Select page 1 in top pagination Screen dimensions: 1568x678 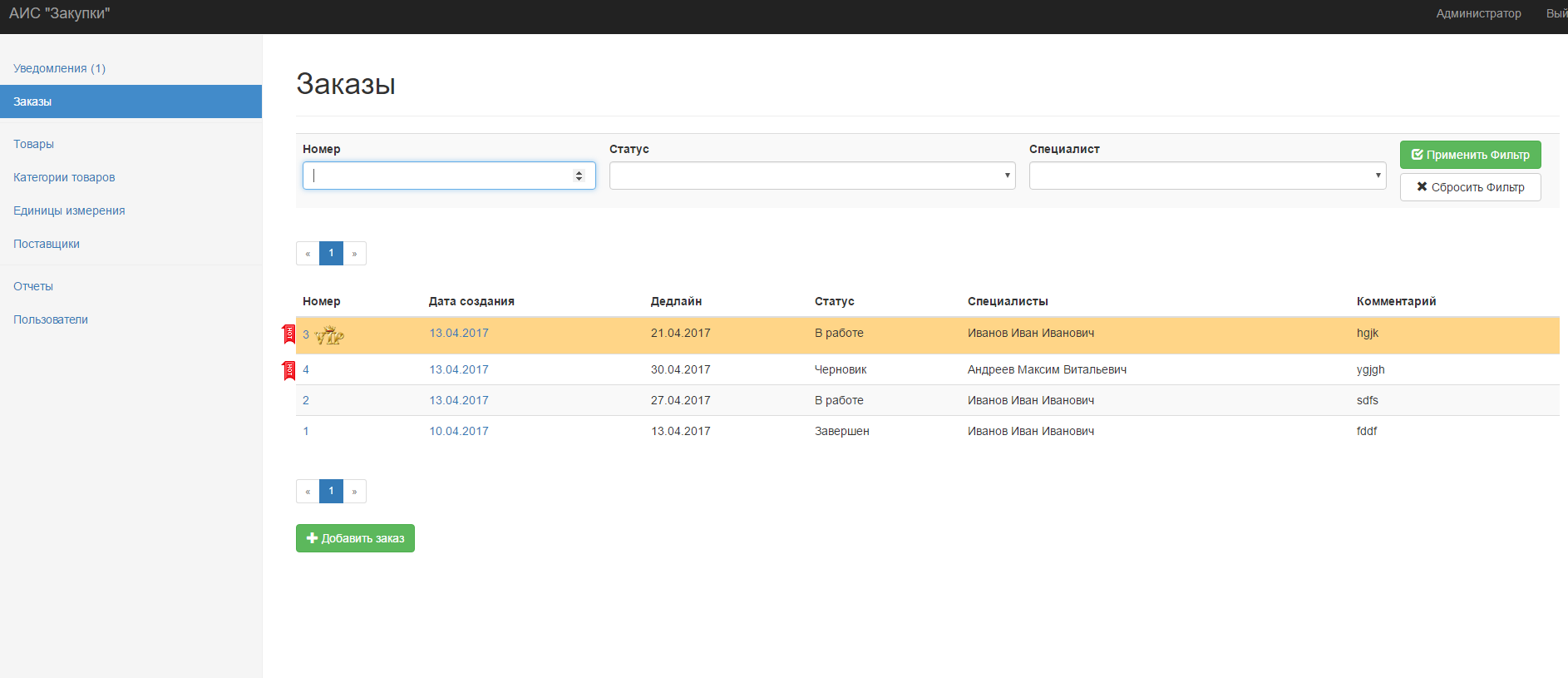coord(331,254)
